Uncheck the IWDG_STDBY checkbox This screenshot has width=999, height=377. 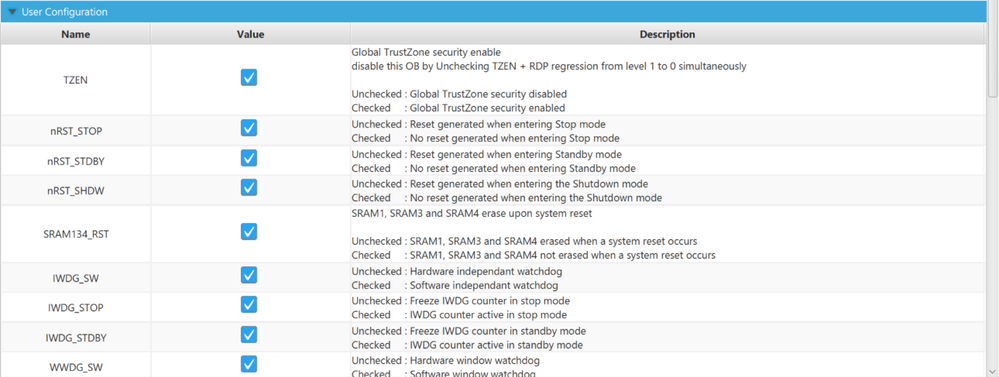[249, 334]
